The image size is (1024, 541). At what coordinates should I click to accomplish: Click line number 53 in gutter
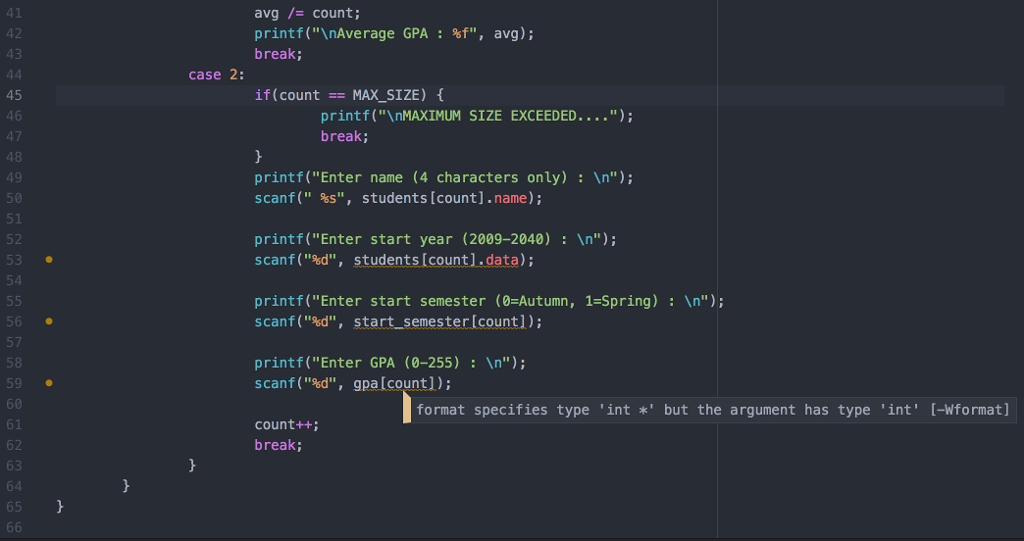point(14,260)
